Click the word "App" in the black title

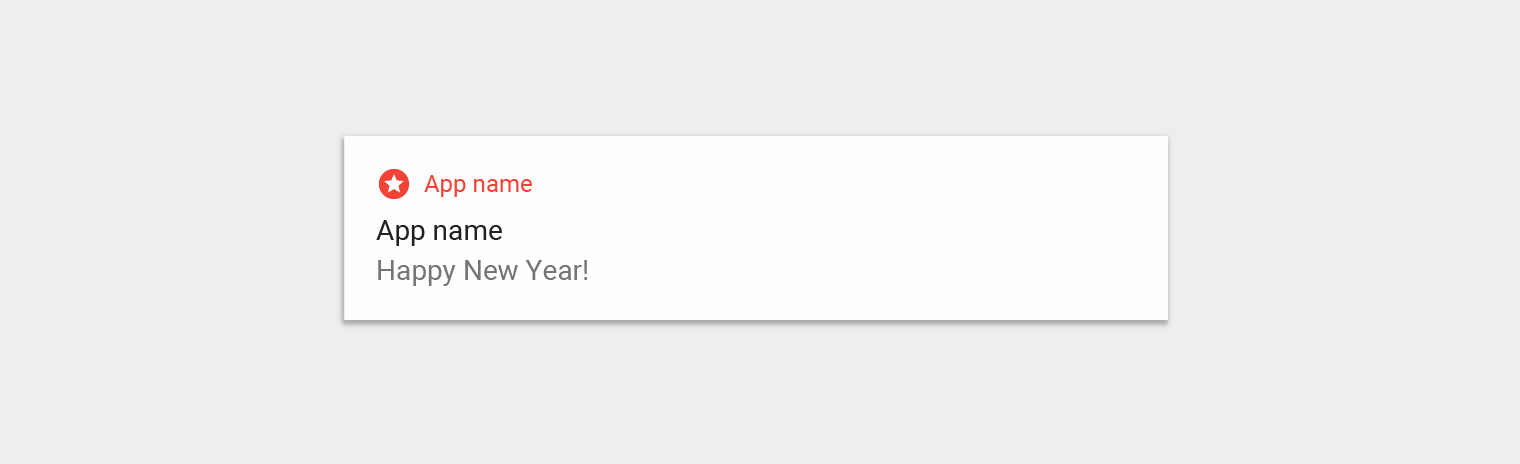coord(401,231)
